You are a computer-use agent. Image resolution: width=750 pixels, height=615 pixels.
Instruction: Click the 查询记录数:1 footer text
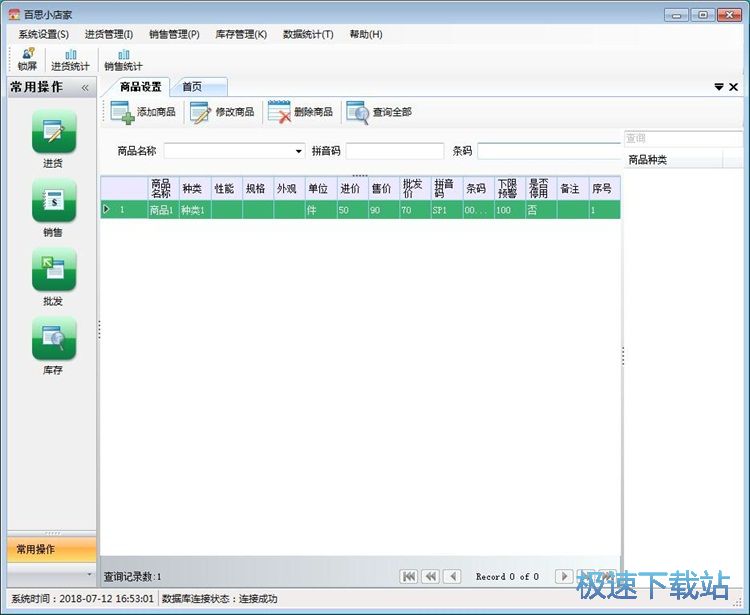pos(132,577)
